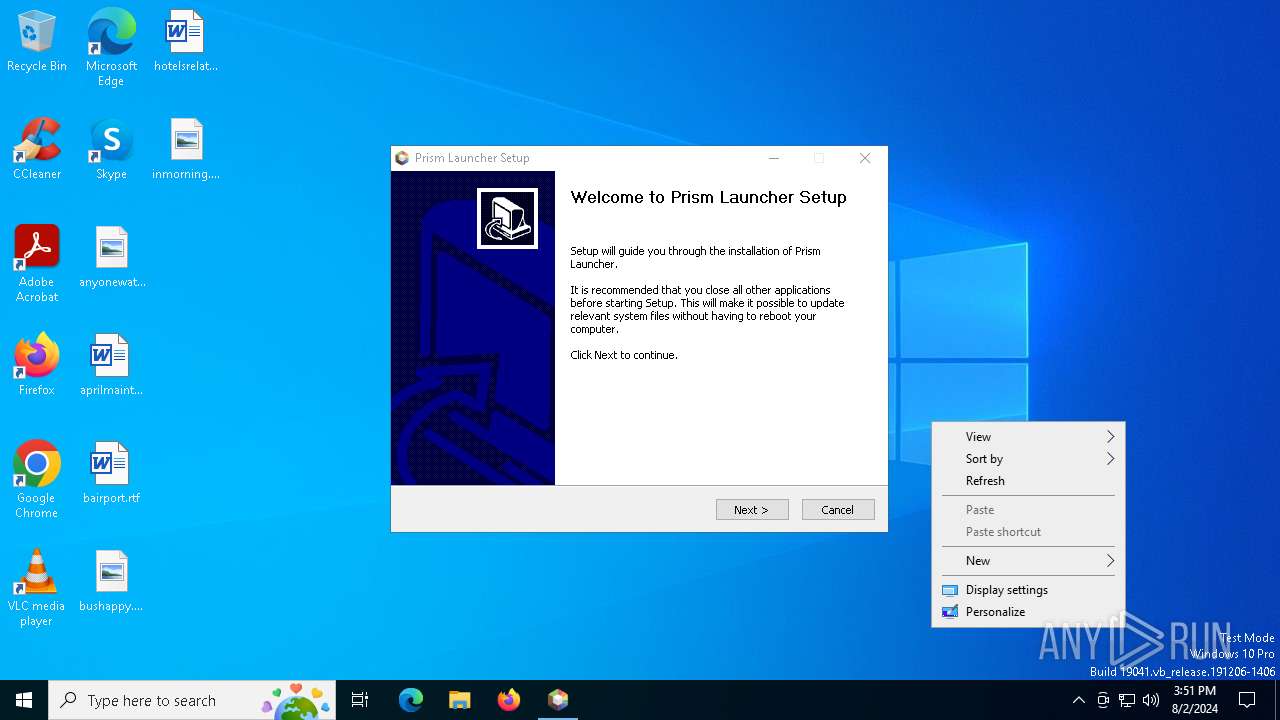The width and height of the screenshot is (1280, 720).
Task: Select the bushappy image file icon
Action: [x=112, y=582]
